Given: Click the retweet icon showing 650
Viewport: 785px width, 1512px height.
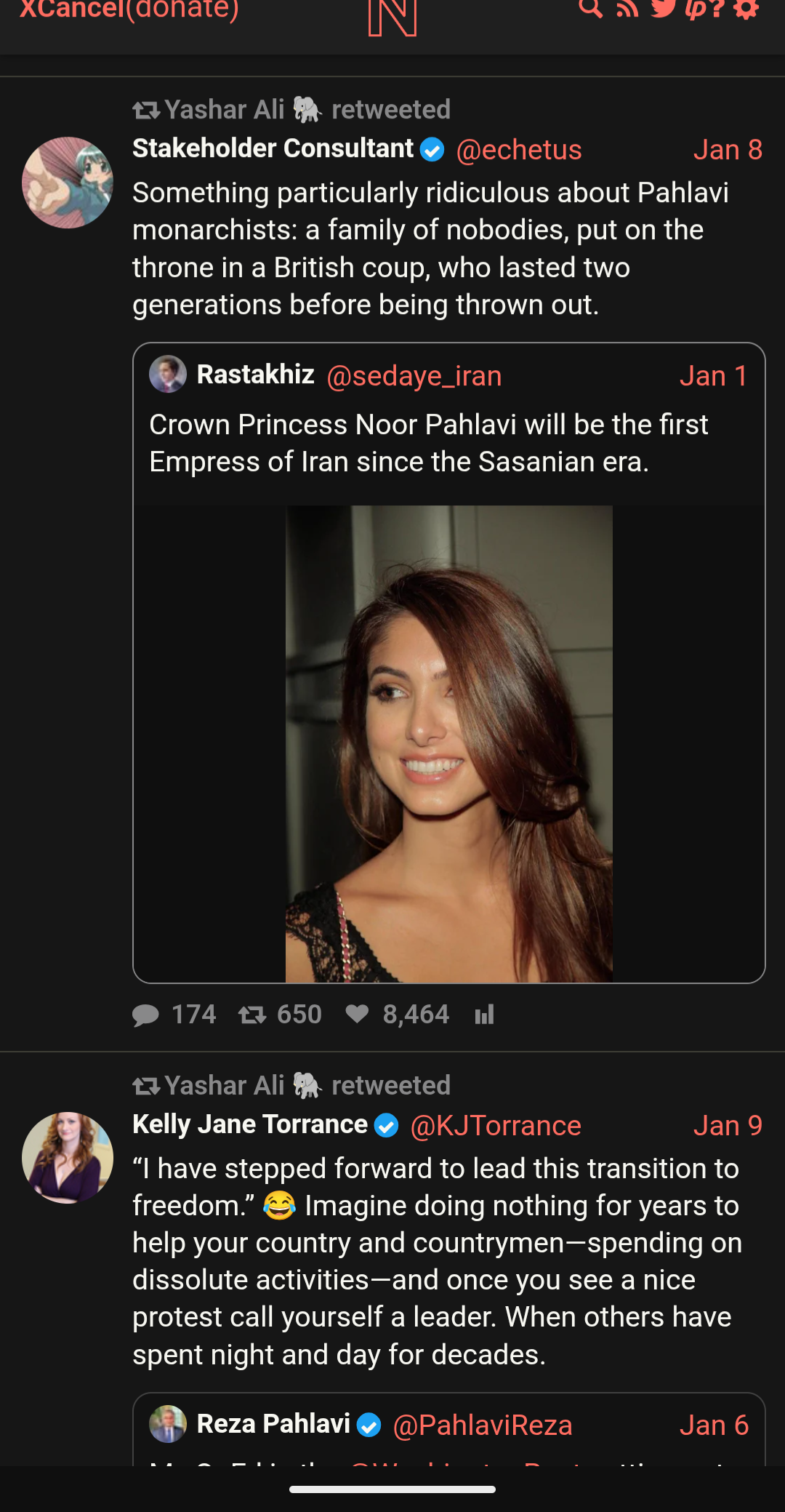Looking at the screenshot, I should tap(252, 1015).
